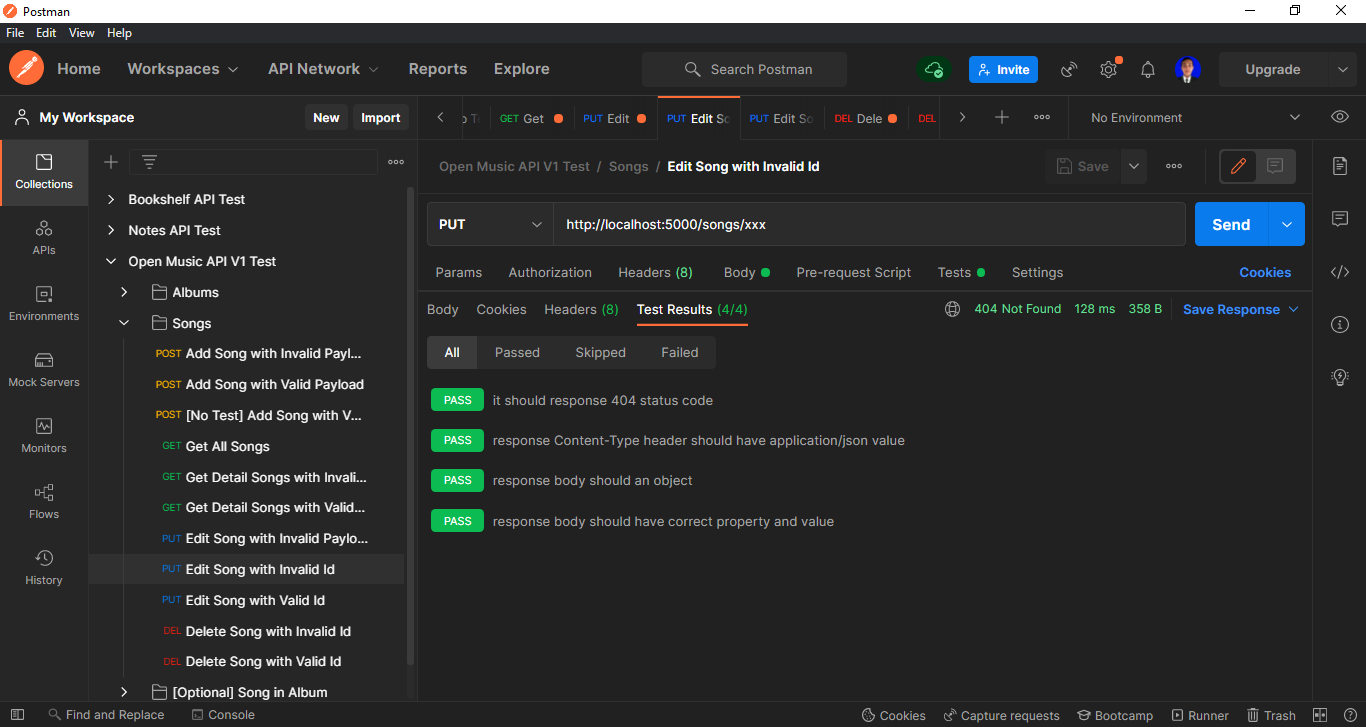The image size is (1366, 727).
Task: Open the Monitors sidebar panel
Action: tap(44, 436)
